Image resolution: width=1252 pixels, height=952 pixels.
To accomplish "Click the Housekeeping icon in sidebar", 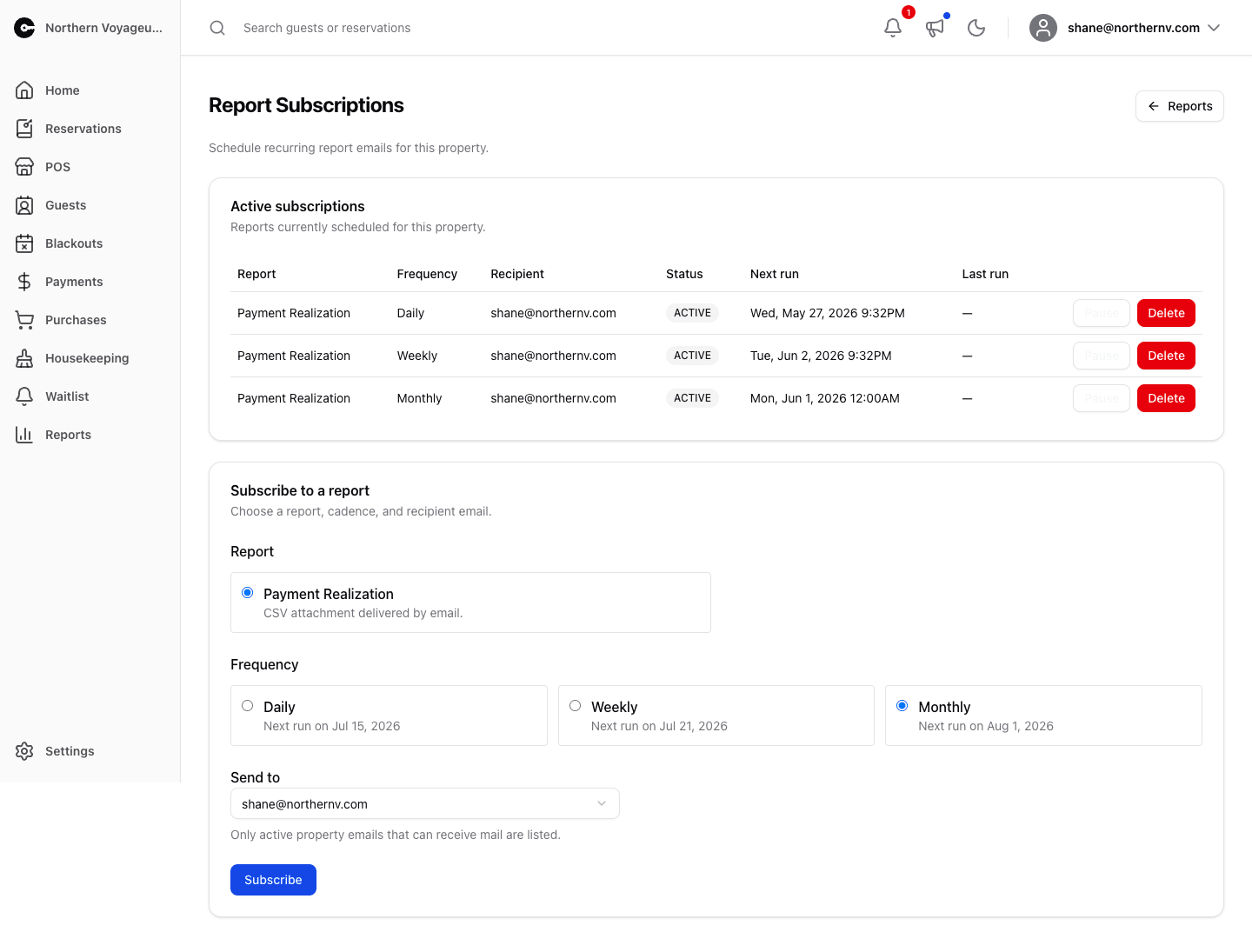I will click(x=24, y=358).
